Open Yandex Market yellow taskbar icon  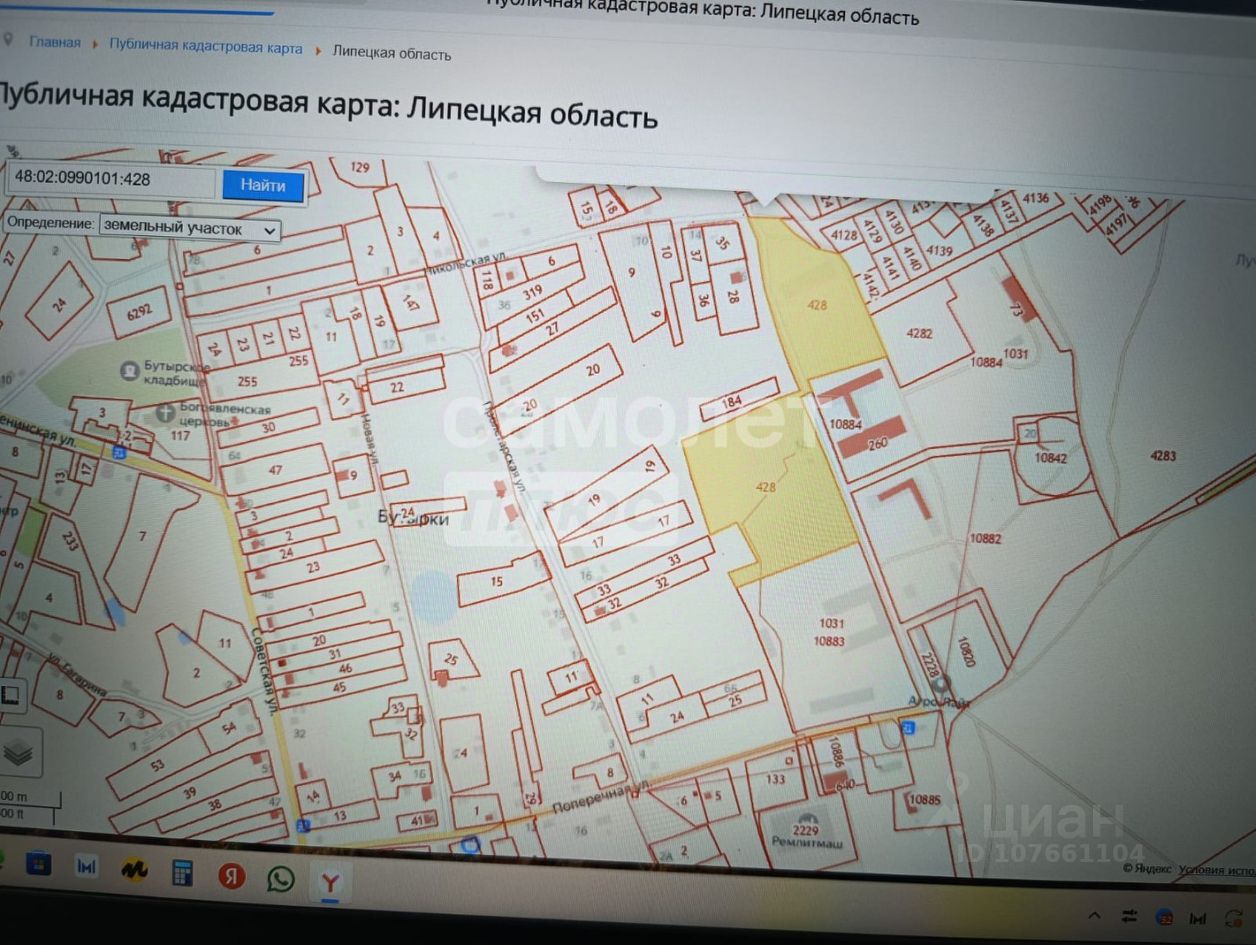[x=135, y=870]
